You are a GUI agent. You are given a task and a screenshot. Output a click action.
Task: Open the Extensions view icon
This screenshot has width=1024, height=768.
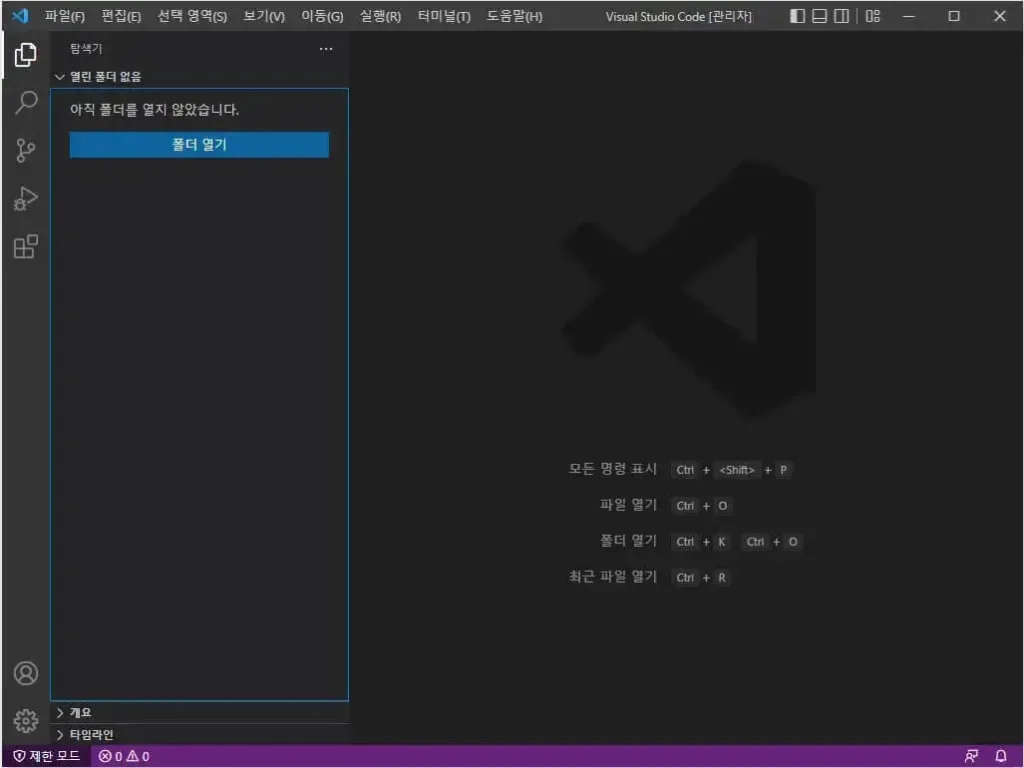[x=25, y=246]
